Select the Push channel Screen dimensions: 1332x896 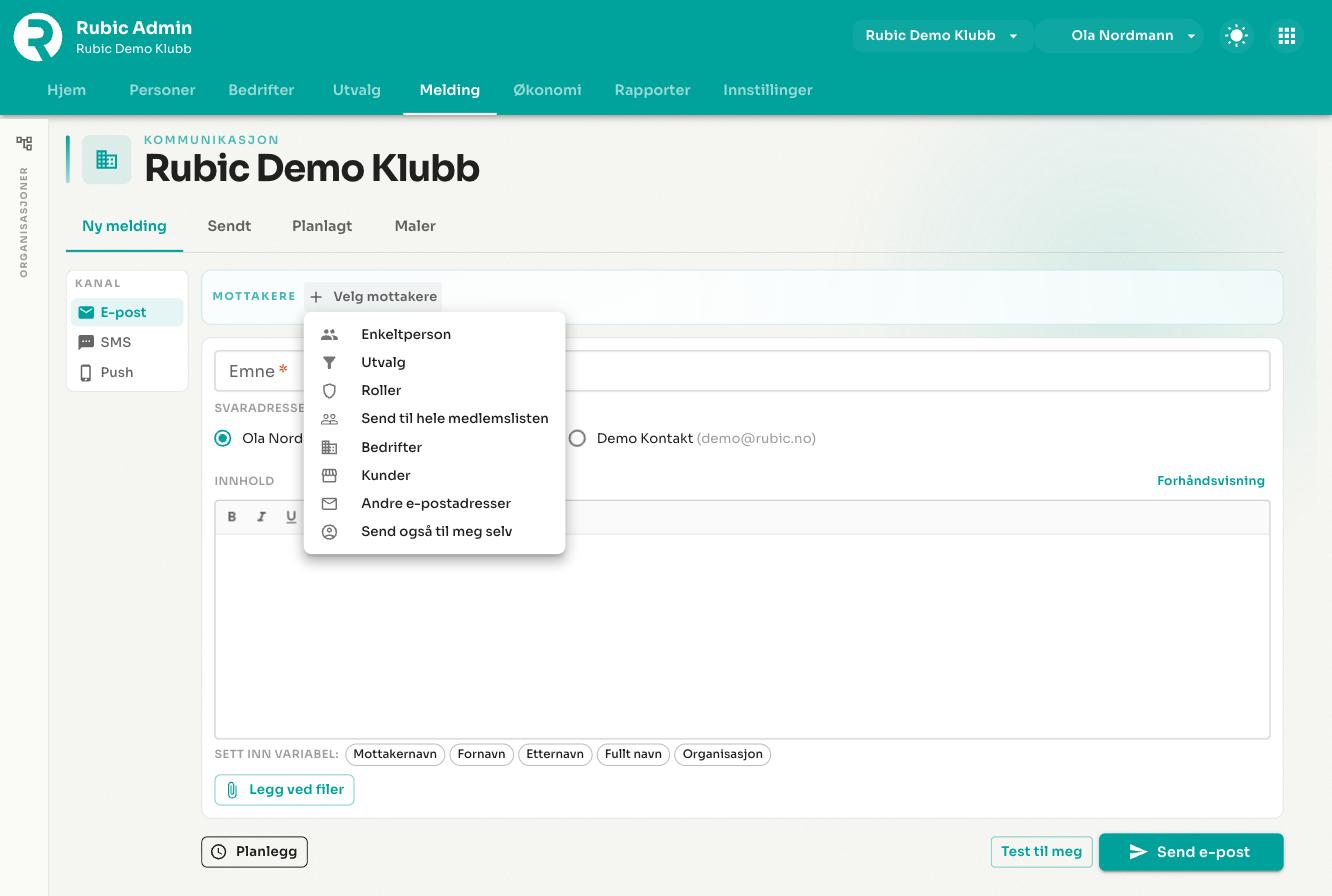click(127, 372)
